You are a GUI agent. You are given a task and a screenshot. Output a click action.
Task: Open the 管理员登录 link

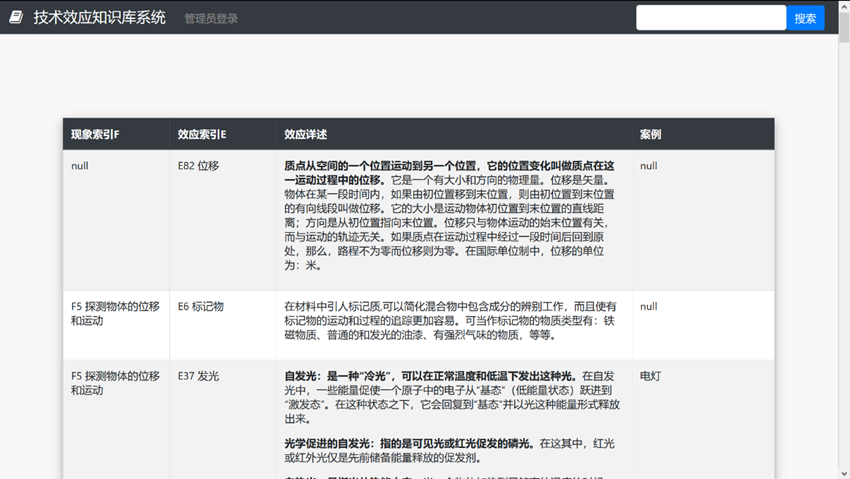211,18
